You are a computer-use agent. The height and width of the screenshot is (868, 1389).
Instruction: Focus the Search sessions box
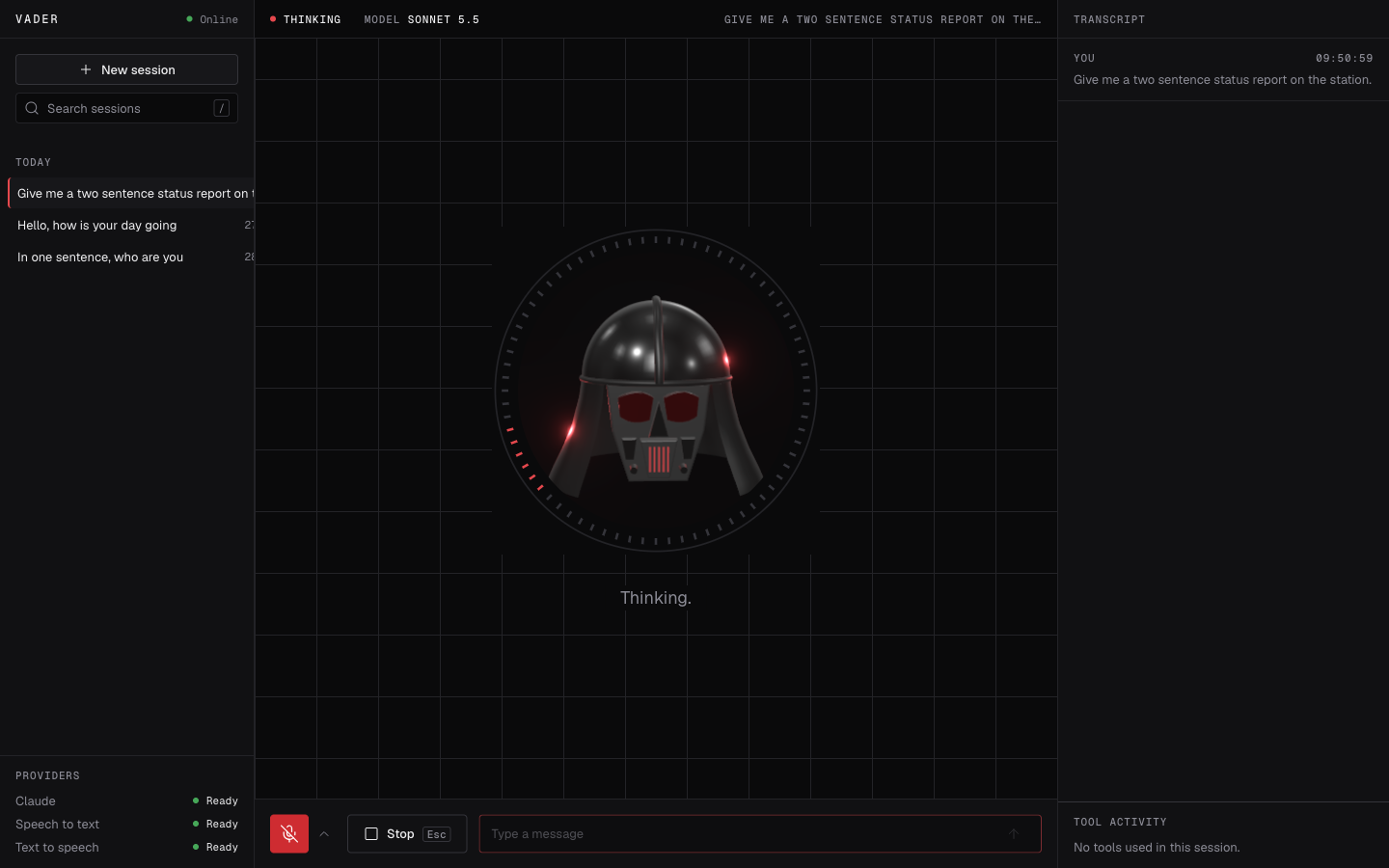click(126, 108)
